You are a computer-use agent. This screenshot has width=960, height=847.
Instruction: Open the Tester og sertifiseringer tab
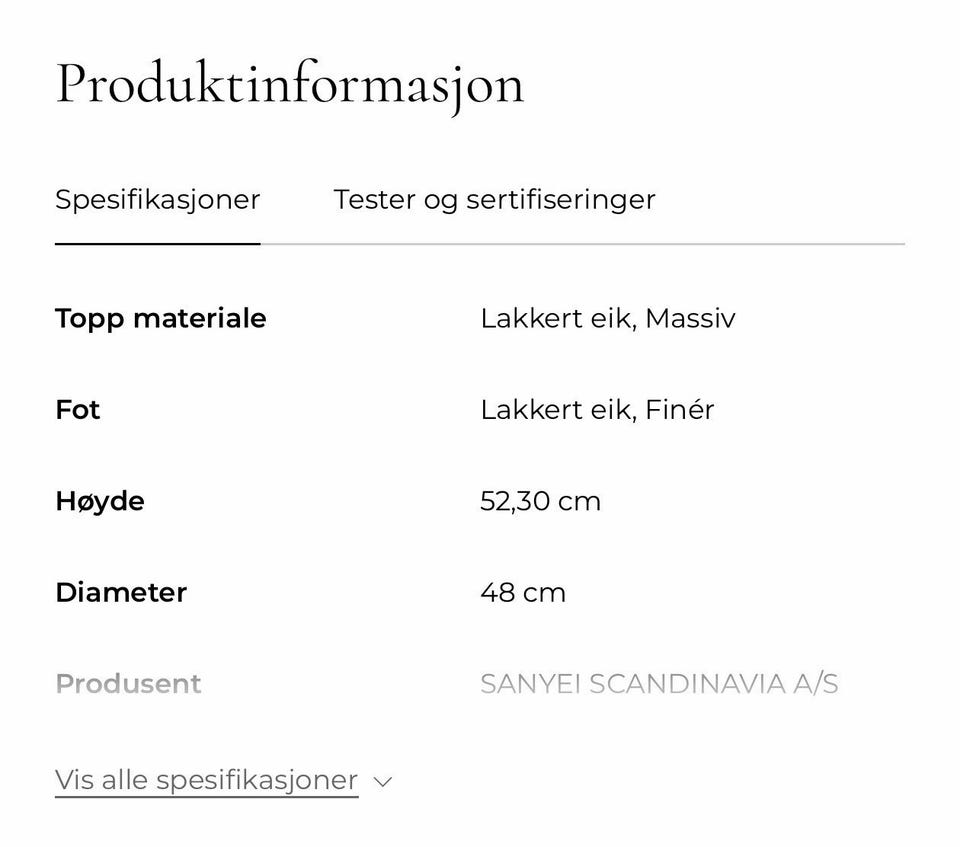(494, 199)
